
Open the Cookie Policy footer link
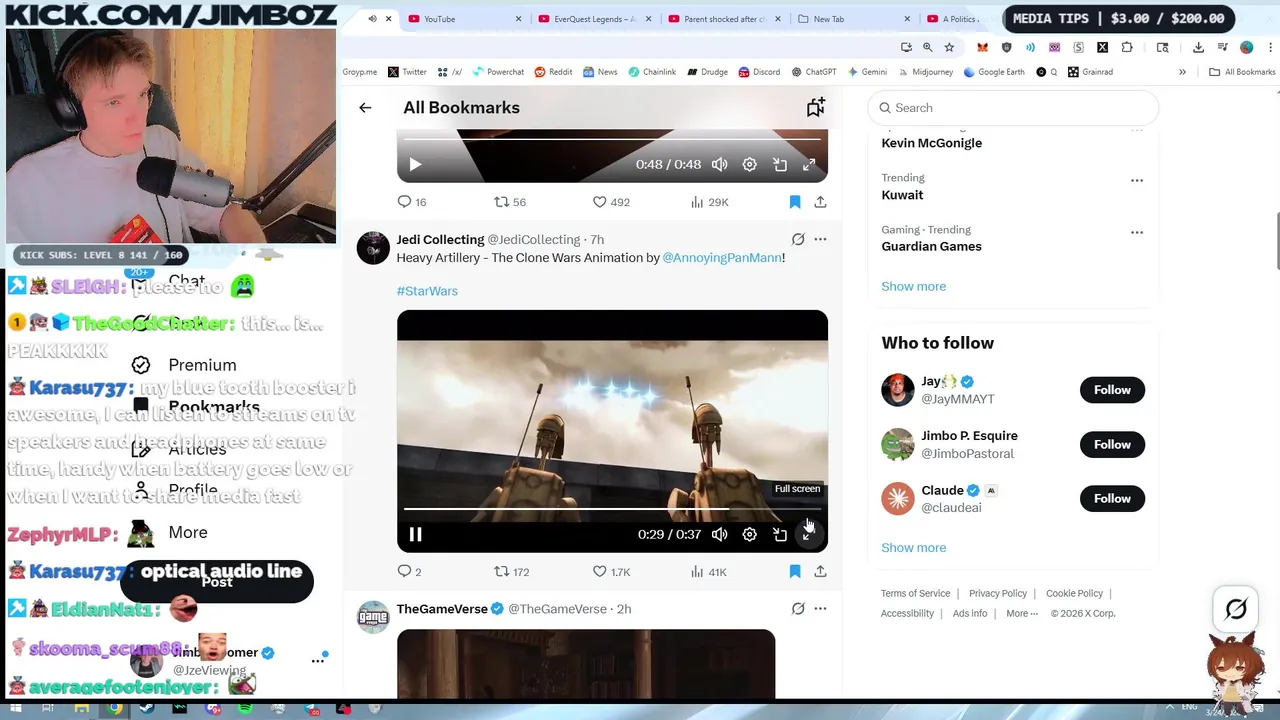pyautogui.click(x=1074, y=594)
